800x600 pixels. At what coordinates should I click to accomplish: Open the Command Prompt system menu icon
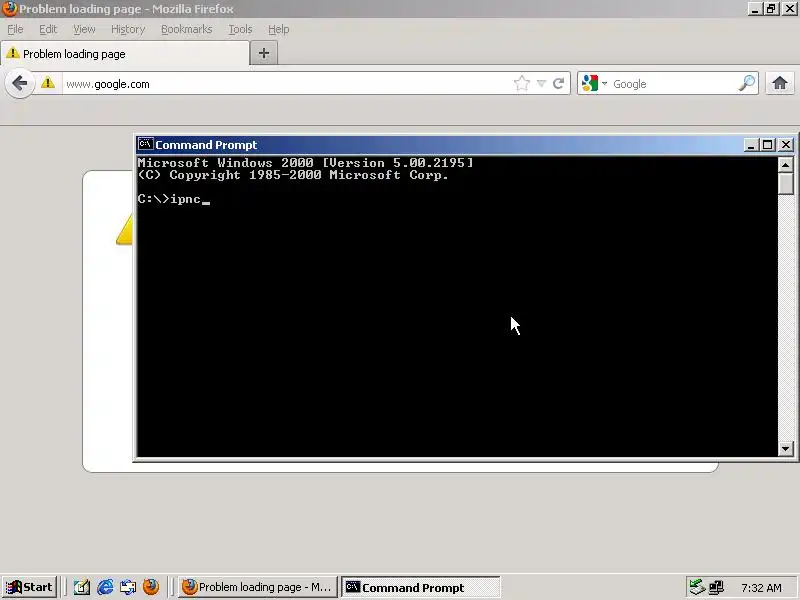145,144
